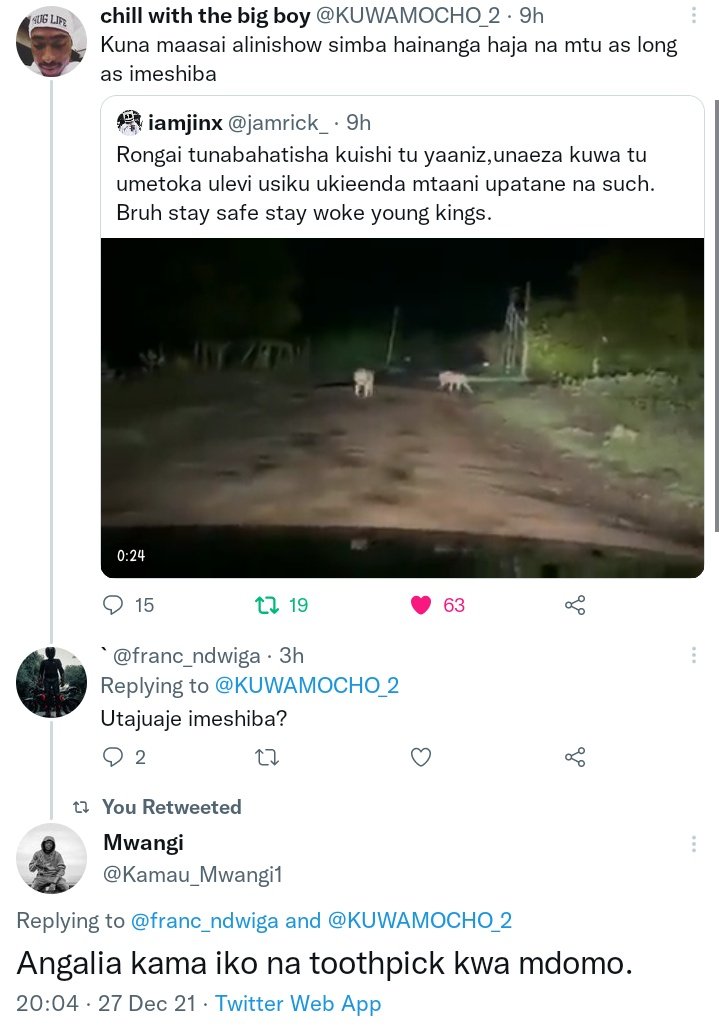The height and width of the screenshot is (1031, 719).
Task: Open more options on franc_ndwiga's reply
Action: click(x=694, y=655)
